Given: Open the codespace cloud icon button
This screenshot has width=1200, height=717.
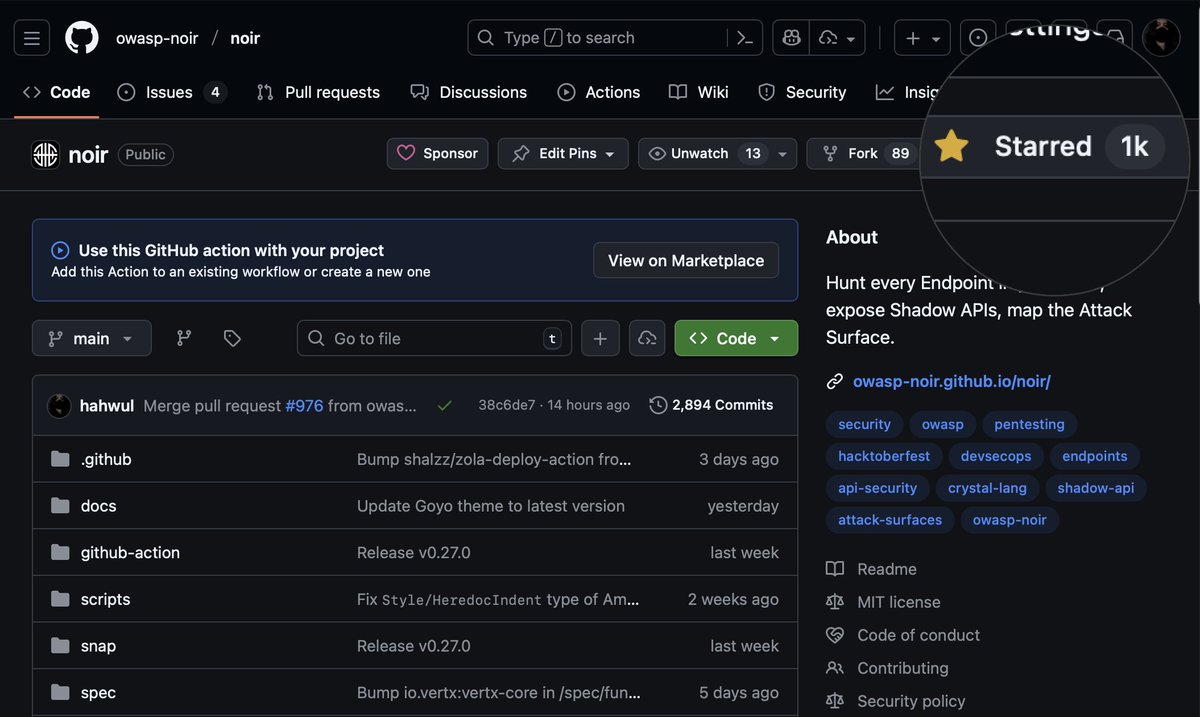Looking at the screenshot, I should coord(646,338).
